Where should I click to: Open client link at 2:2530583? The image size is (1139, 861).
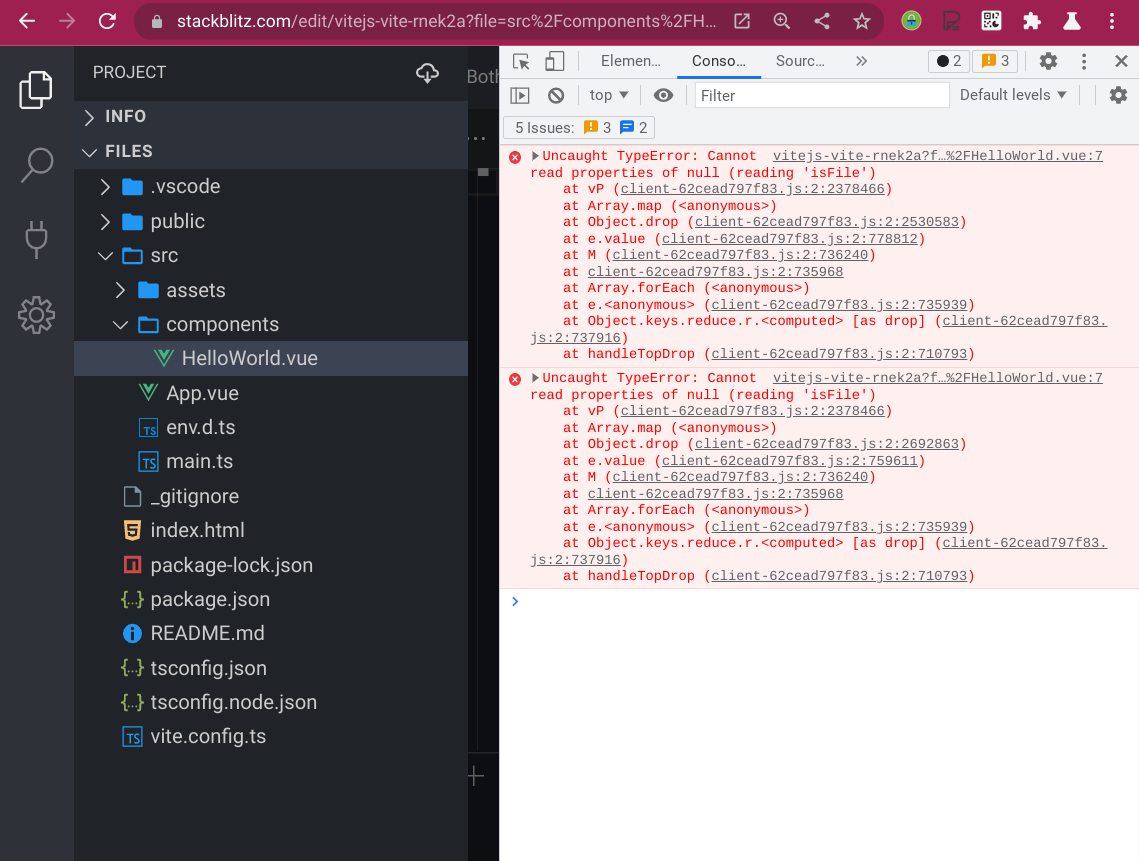tap(827, 222)
